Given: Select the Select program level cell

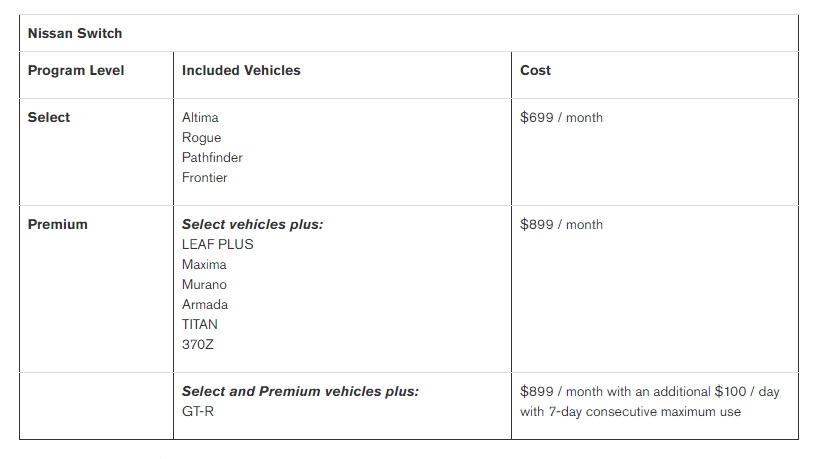Looking at the screenshot, I should (49, 117).
